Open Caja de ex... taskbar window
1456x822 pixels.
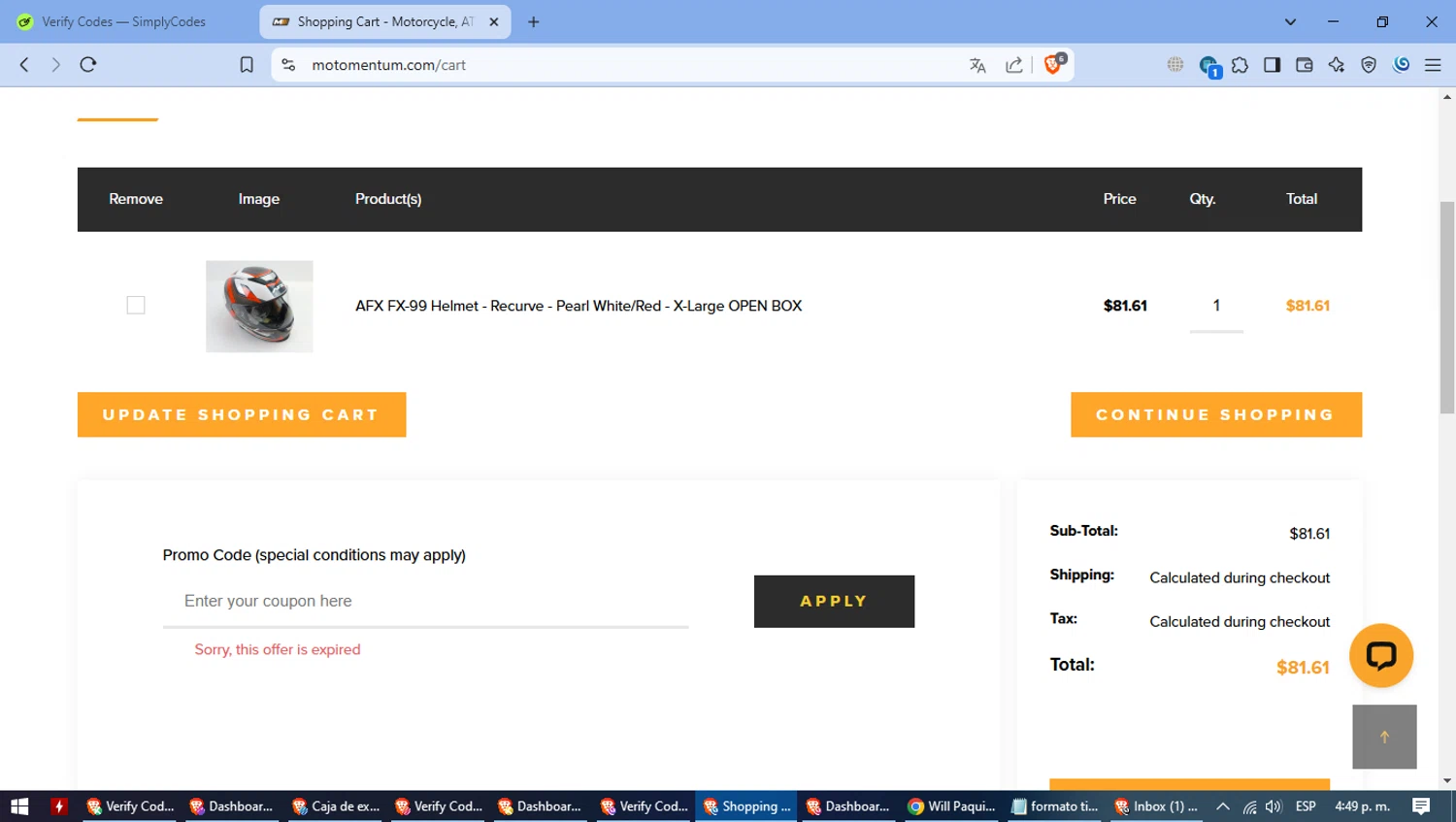pos(335,806)
